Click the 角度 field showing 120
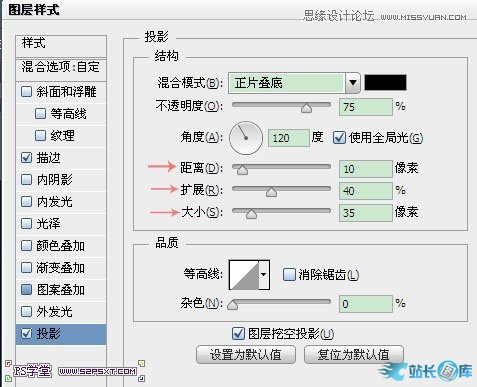The height and width of the screenshot is (387, 477). pos(289,138)
